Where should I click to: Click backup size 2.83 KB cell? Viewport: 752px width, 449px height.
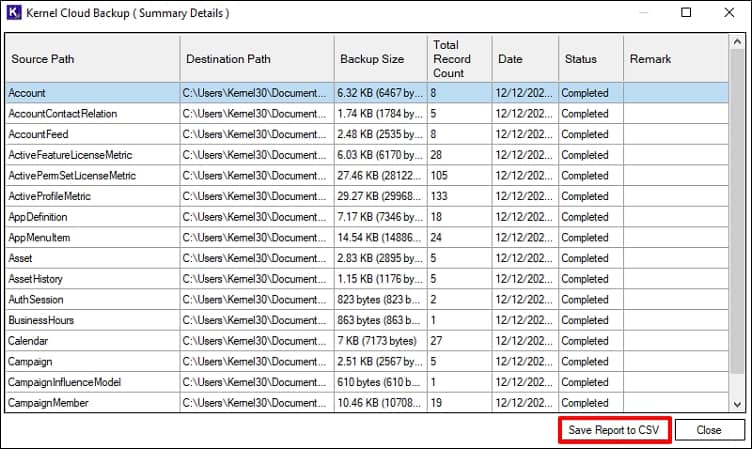tap(381, 258)
